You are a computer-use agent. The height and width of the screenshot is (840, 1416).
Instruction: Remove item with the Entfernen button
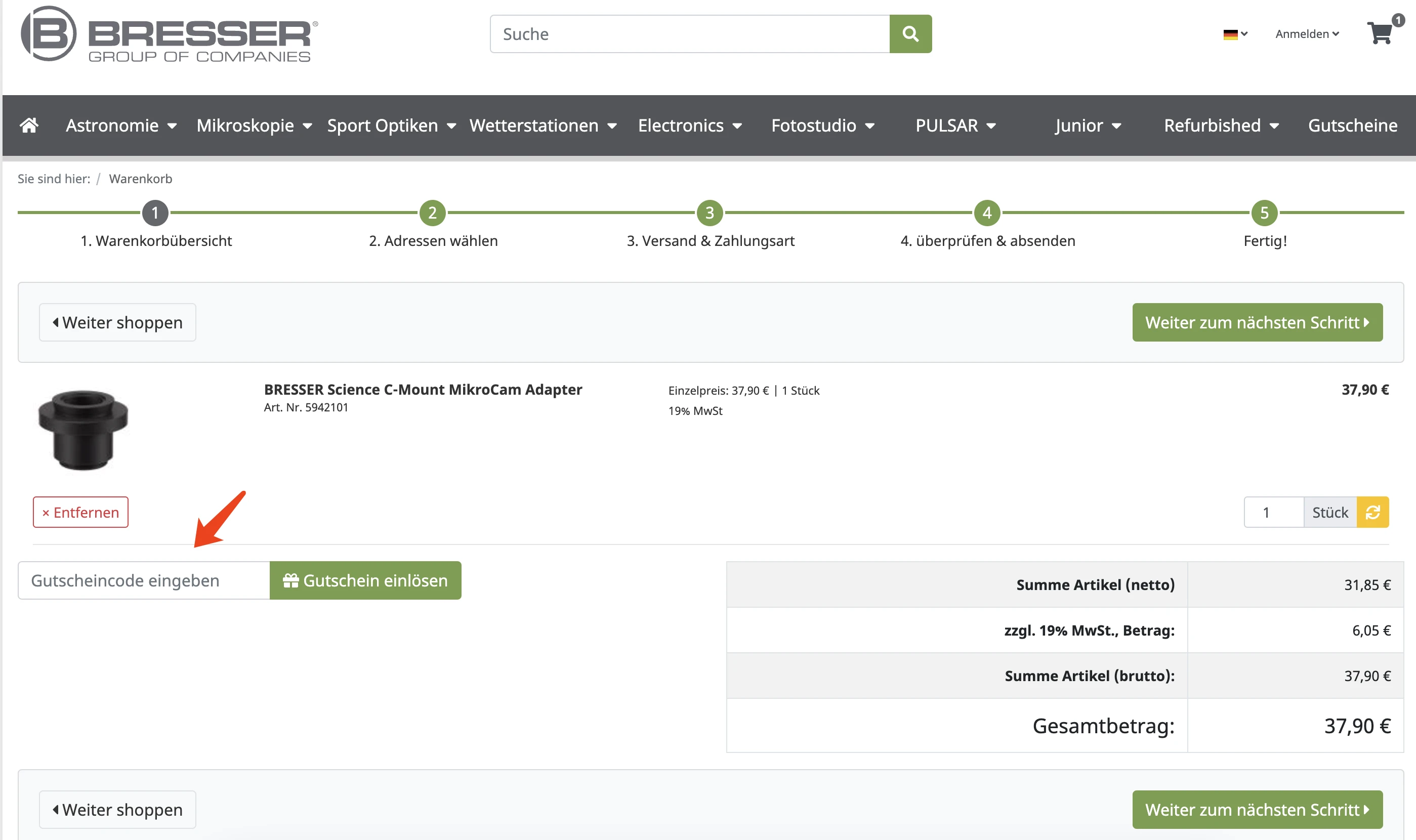tap(80, 512)
